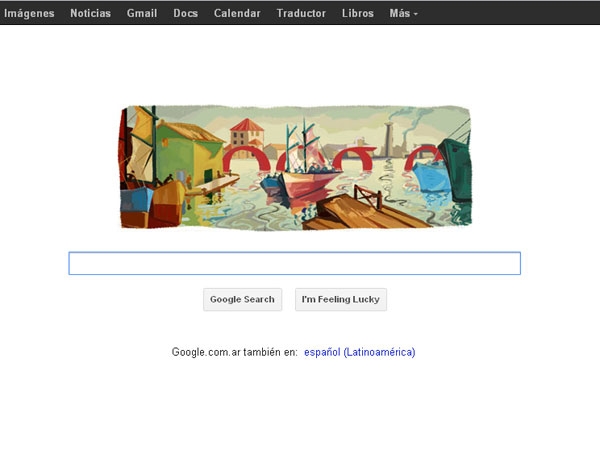
Task: Open Traductor in the top bar
Action: coord(301,13)
